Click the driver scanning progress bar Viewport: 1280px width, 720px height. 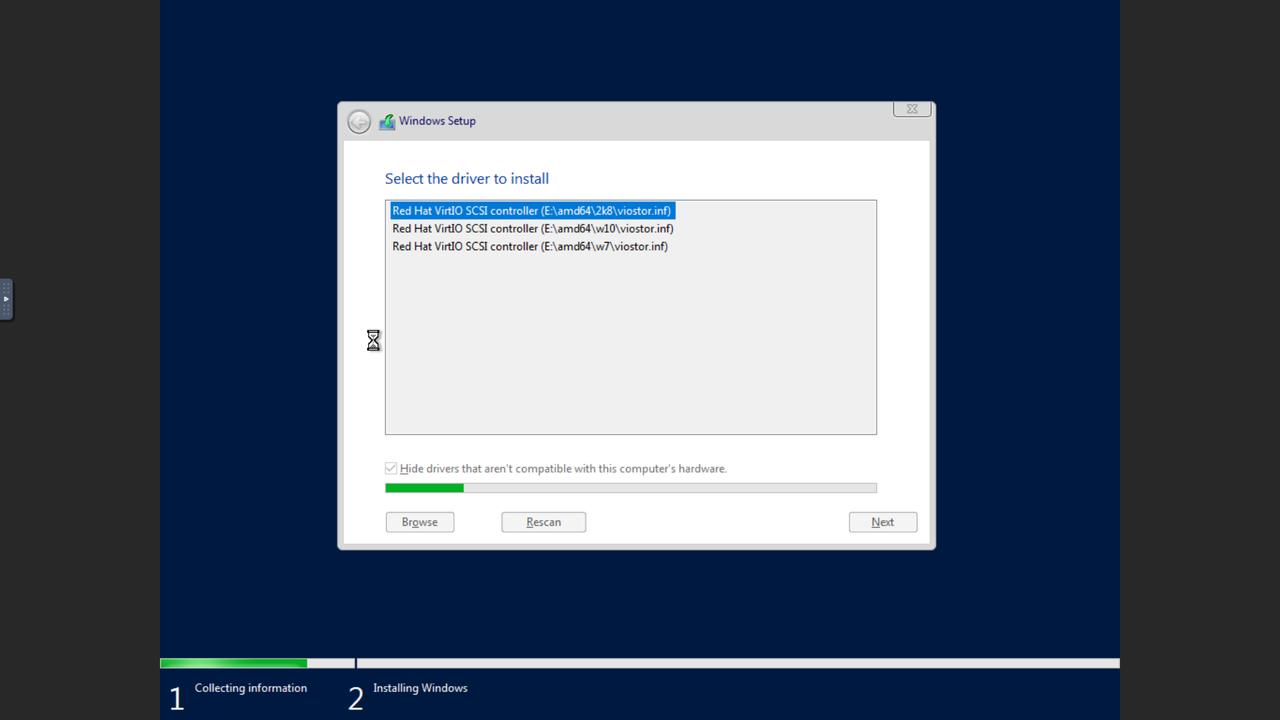point(631,488)
